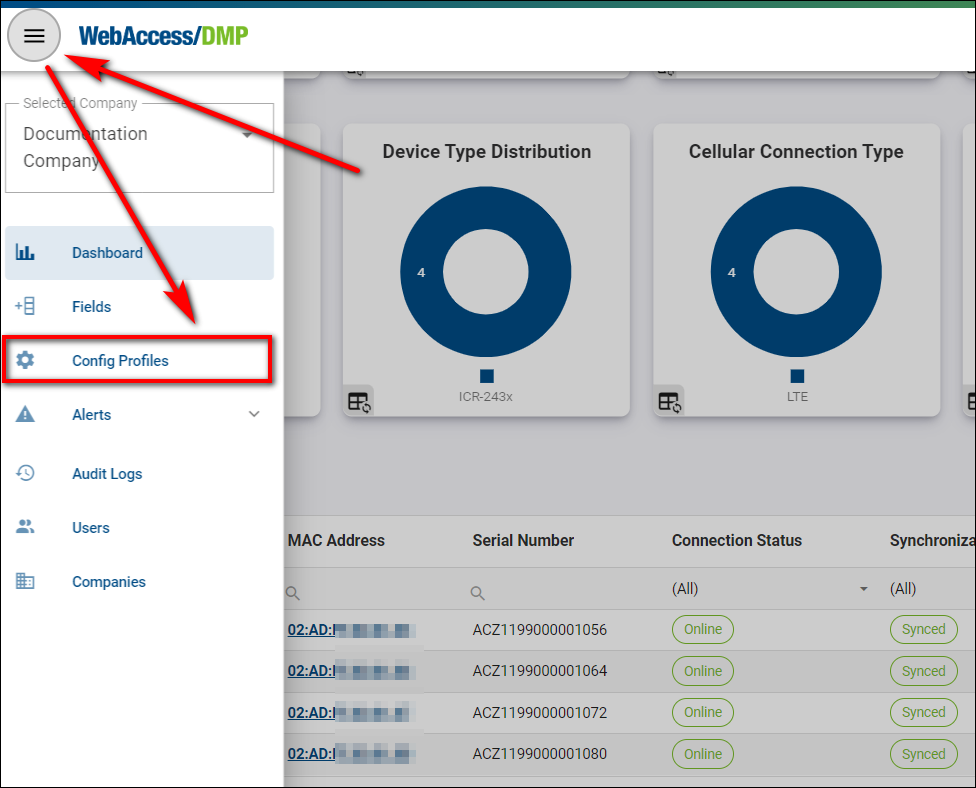
Task: Click the Serial Number search field
Action: (x=560, y=592)
